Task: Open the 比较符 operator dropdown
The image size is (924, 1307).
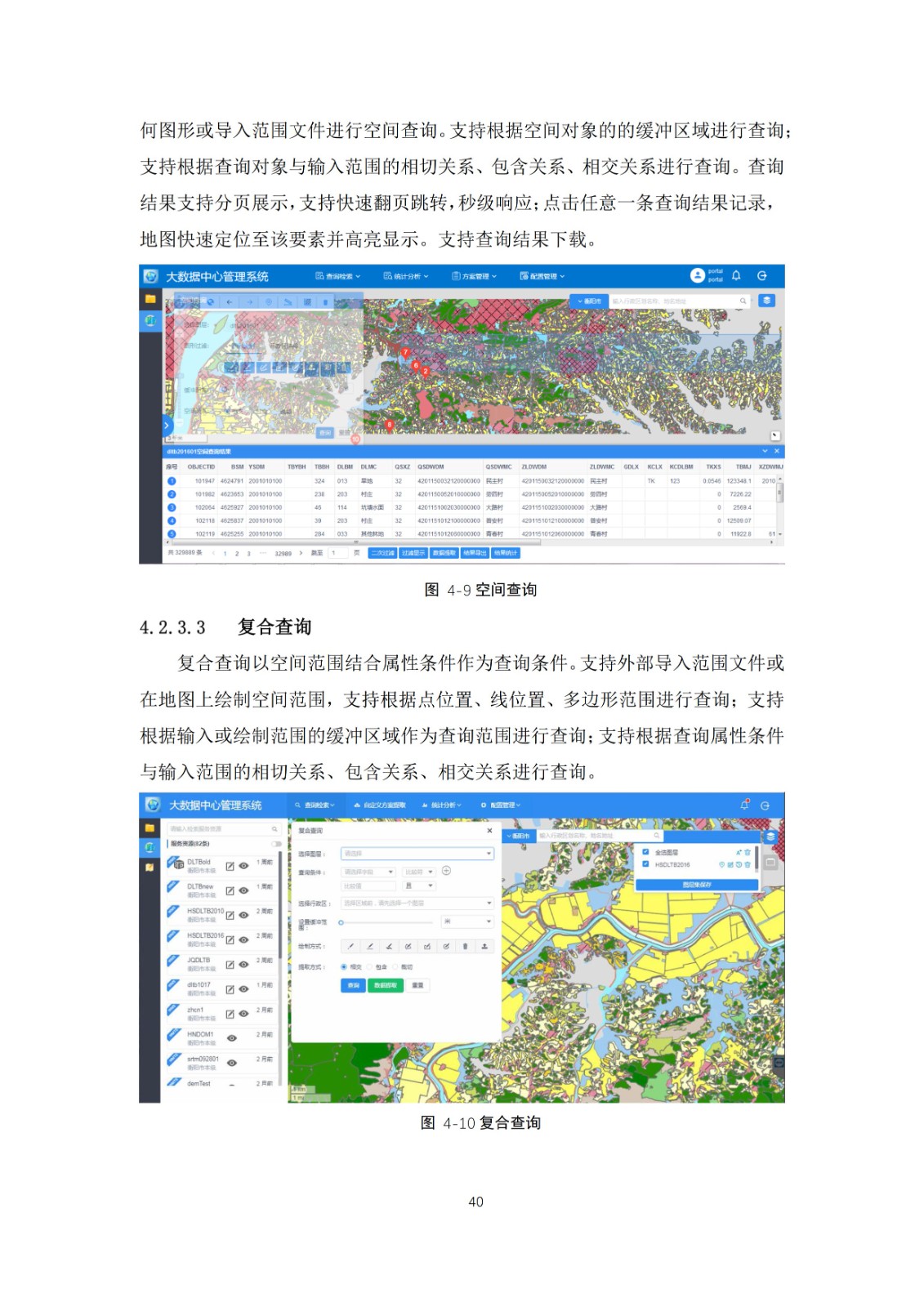Action: [419, 872]
